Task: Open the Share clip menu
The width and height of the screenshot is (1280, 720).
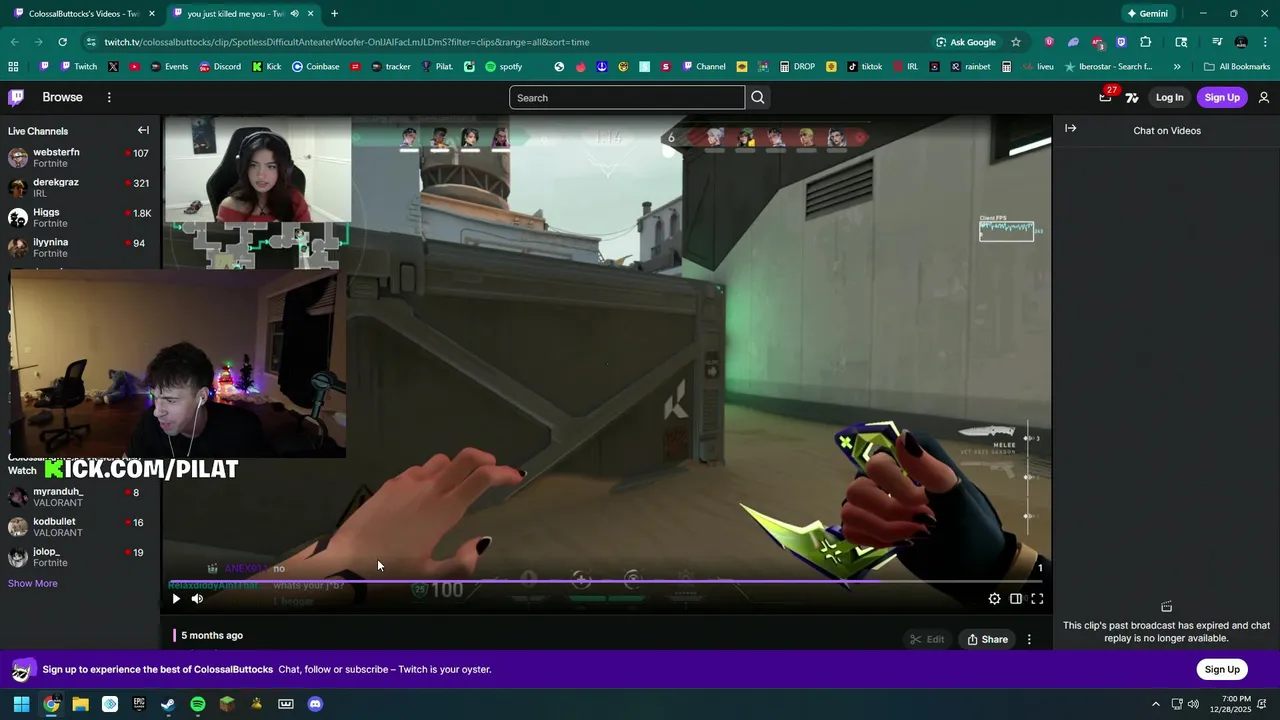Action: tap(987, 639)
